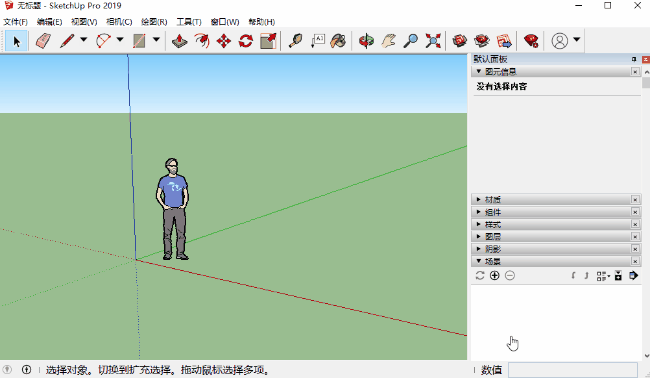
Task: Open the 视图(V) menu
Action: [84, 22]
